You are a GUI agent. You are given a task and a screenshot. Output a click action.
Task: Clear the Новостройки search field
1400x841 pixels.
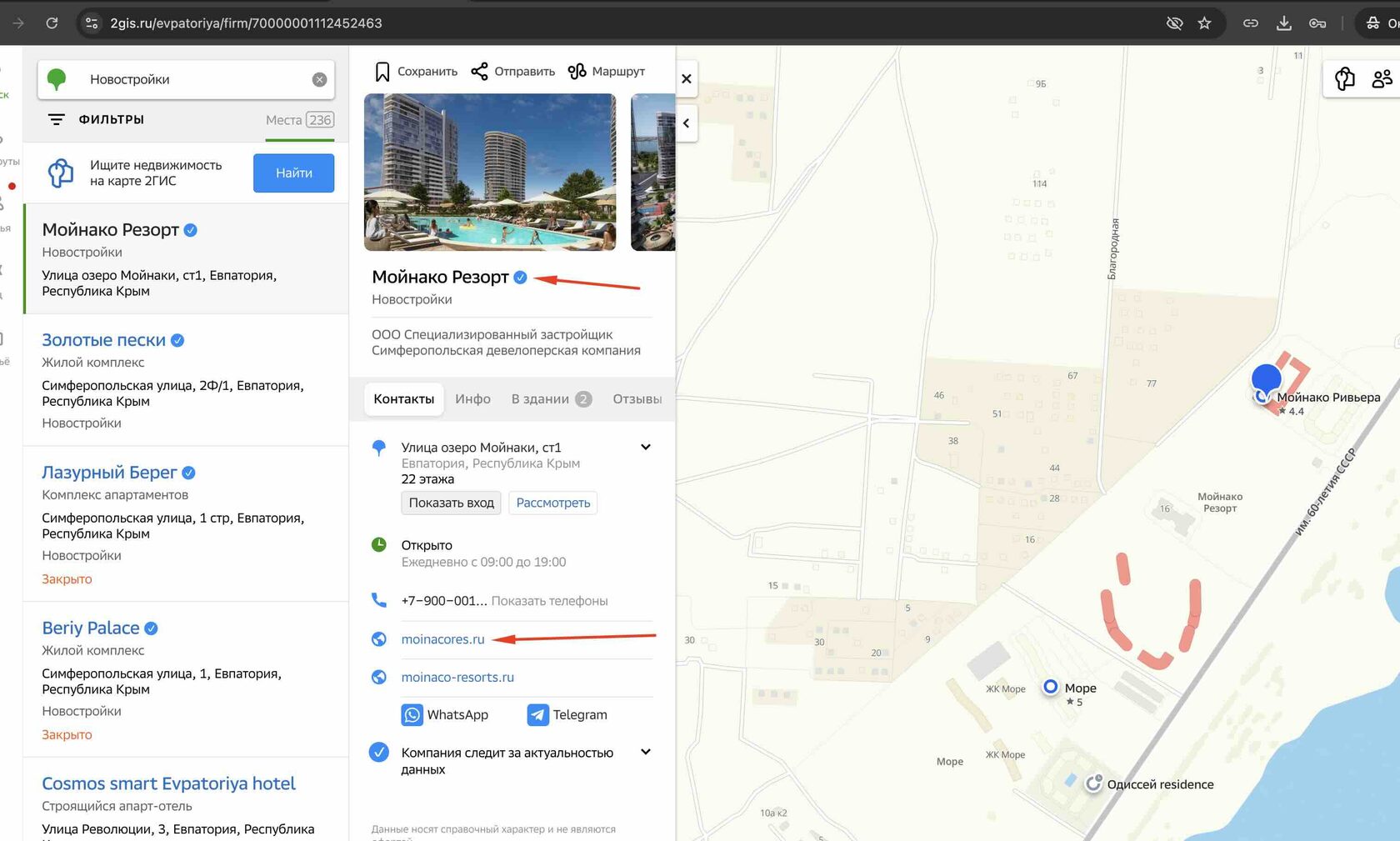click(319, 79)
